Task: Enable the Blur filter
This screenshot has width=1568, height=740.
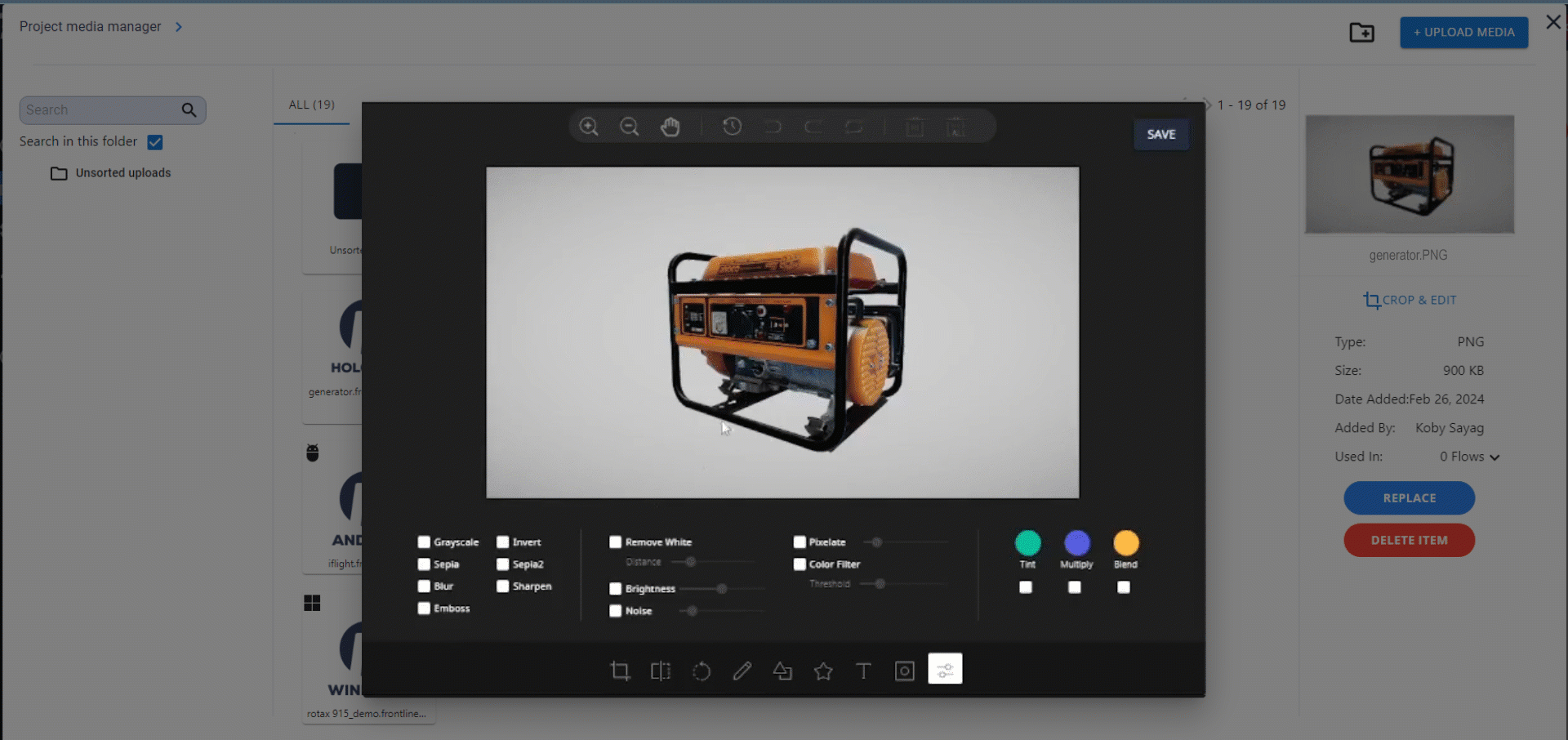Action: pos(424,586)
